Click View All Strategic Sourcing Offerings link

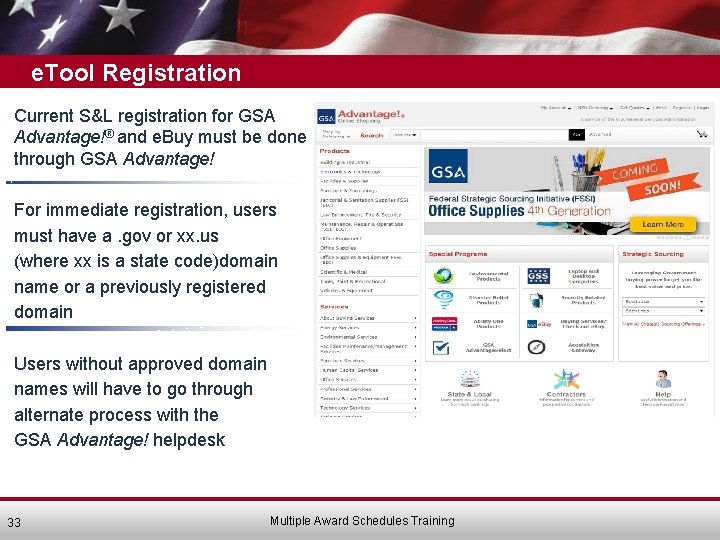click(663, 324)
